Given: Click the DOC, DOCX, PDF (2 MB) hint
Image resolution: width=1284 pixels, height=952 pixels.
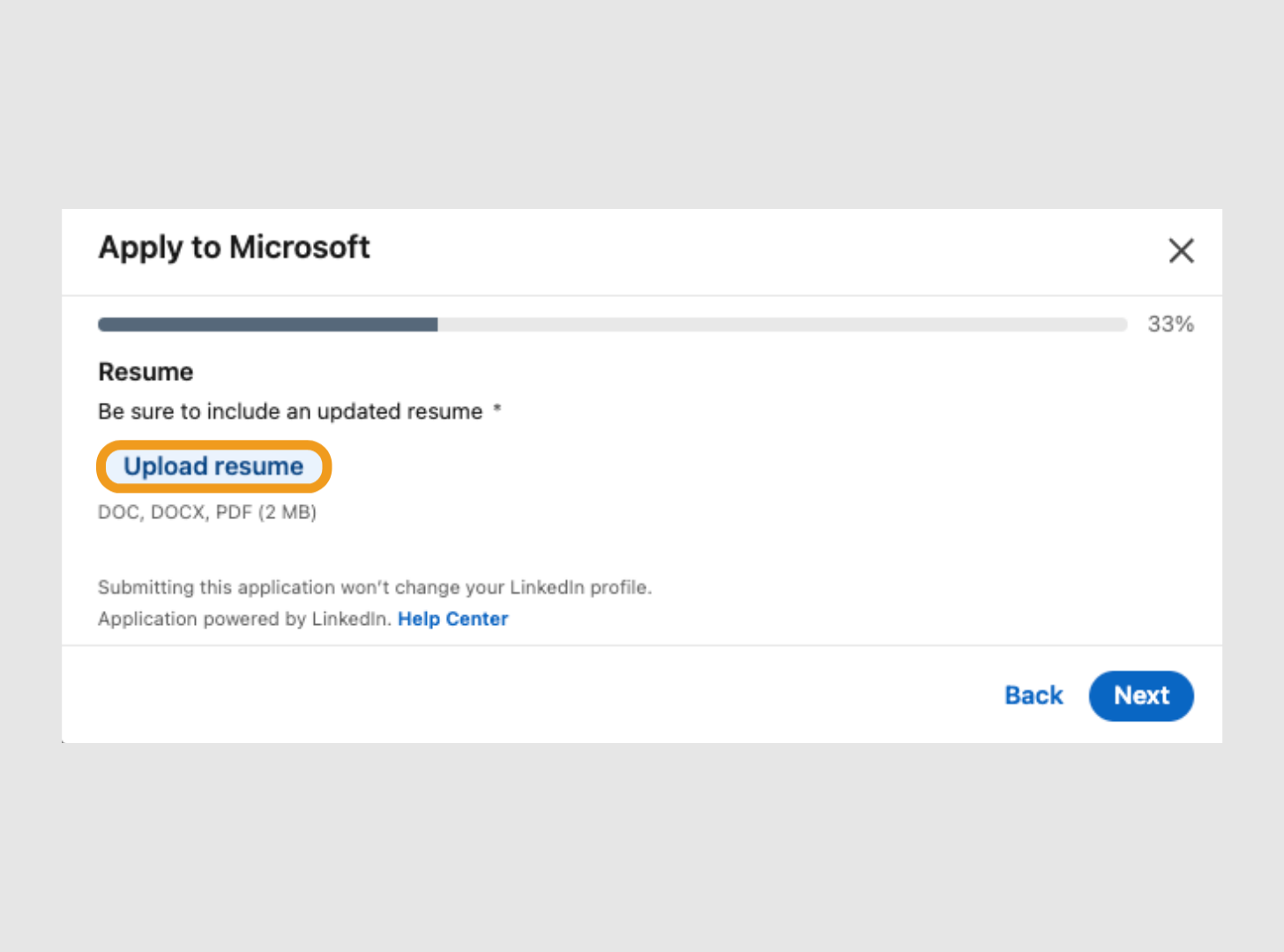Looking at the screenshot, I should 207,512.
